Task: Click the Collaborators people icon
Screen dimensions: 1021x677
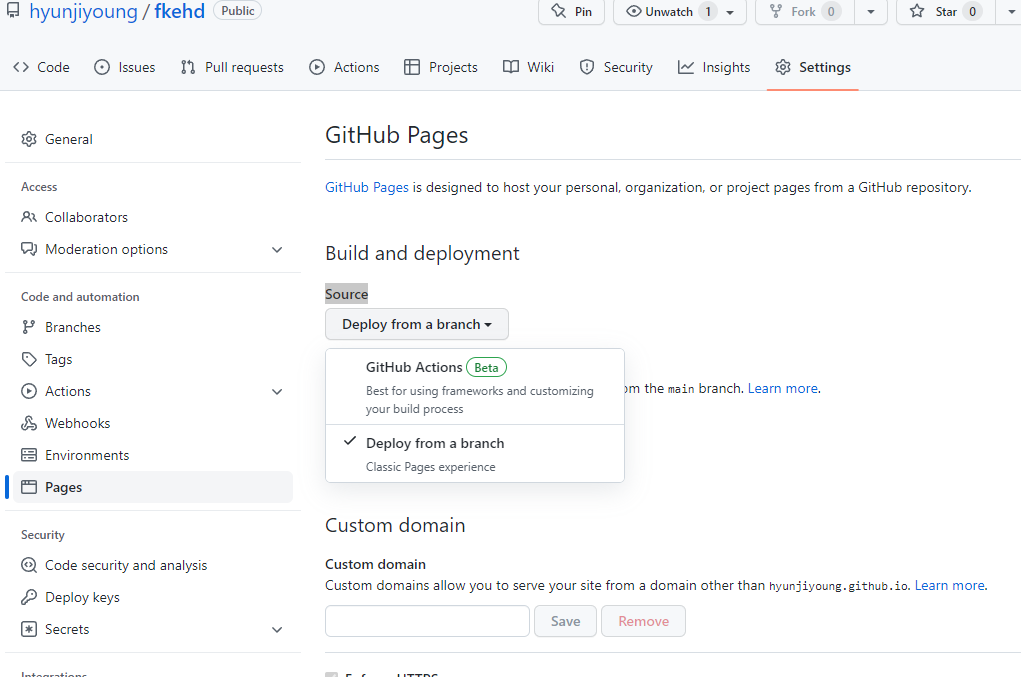Action: (x=29, y=217)
